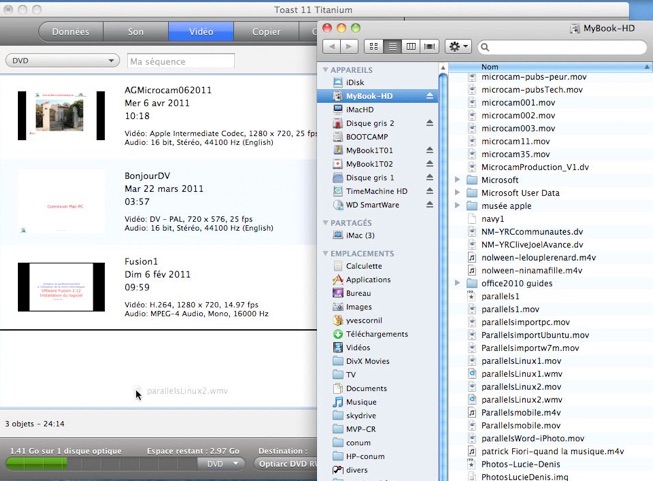This screenshot has height=481, width=653.
Task: Expand the office2010 guides folder
Action: click(457, 283)
